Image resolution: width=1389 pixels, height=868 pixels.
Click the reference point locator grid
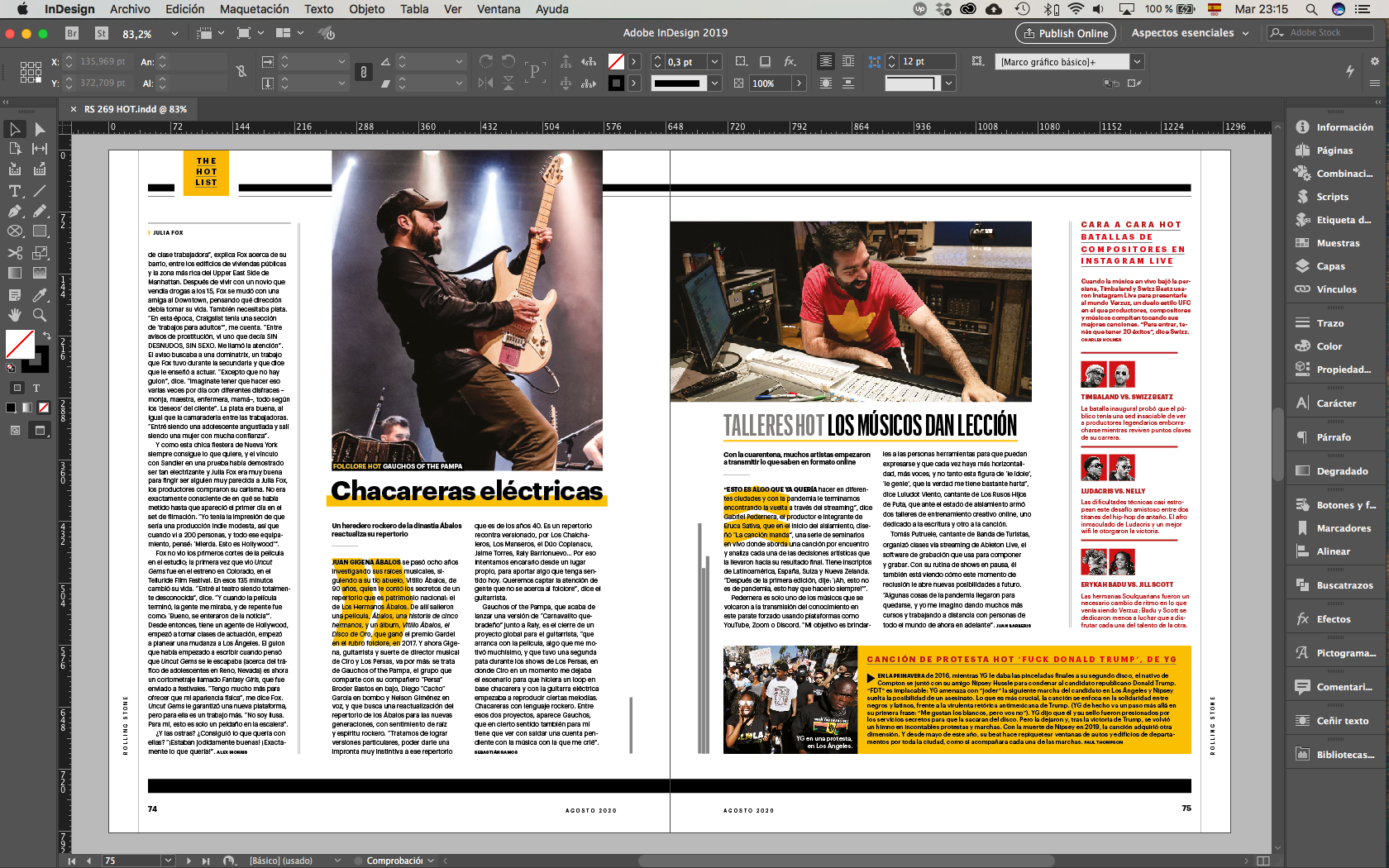31,72
